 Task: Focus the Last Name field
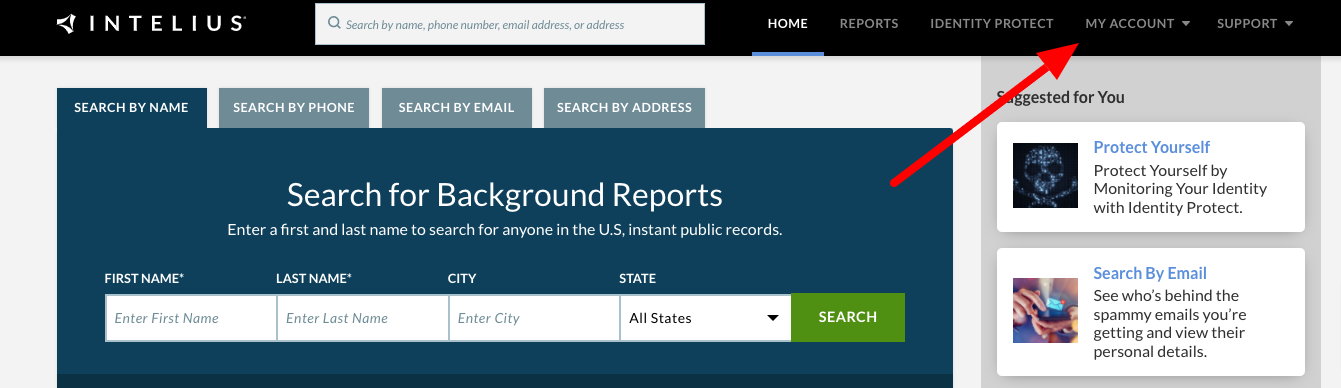(x=363, y=318)
